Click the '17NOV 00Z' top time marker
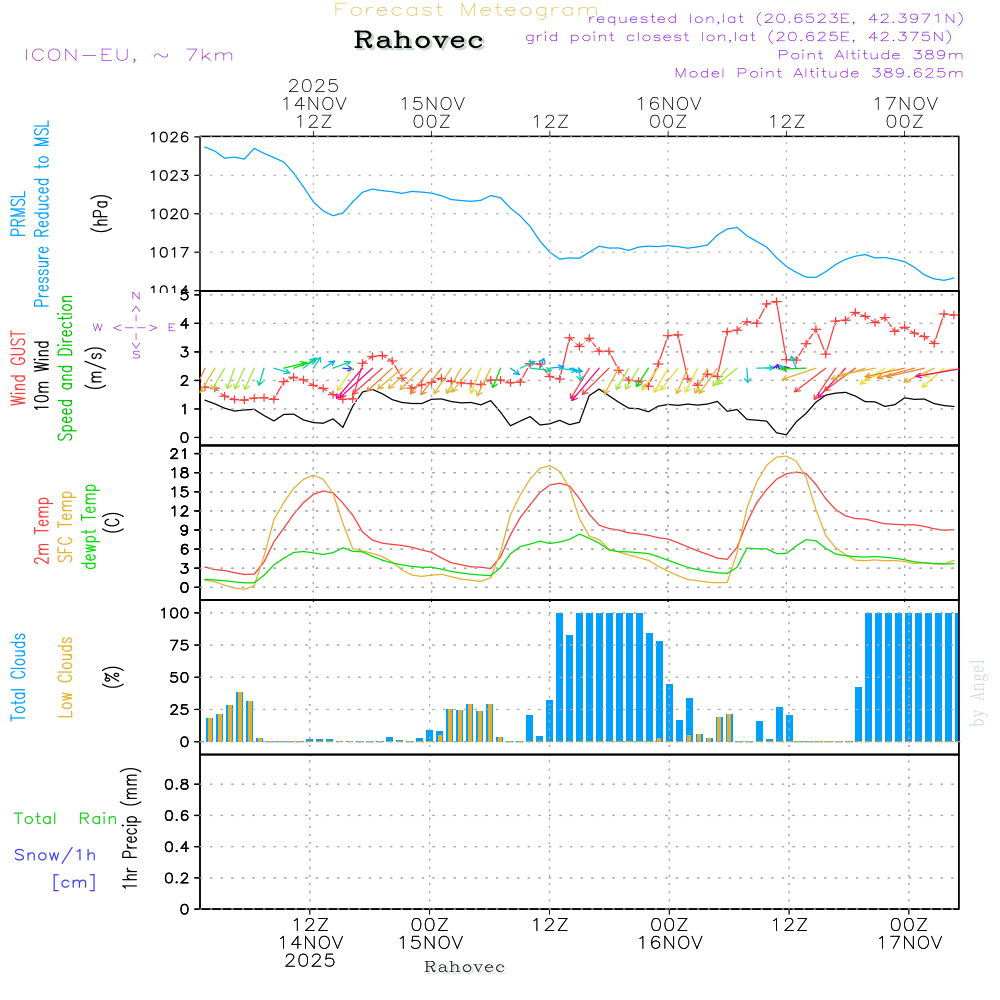This screenshot has width=1000, height=1000. [x=905, y=112]
